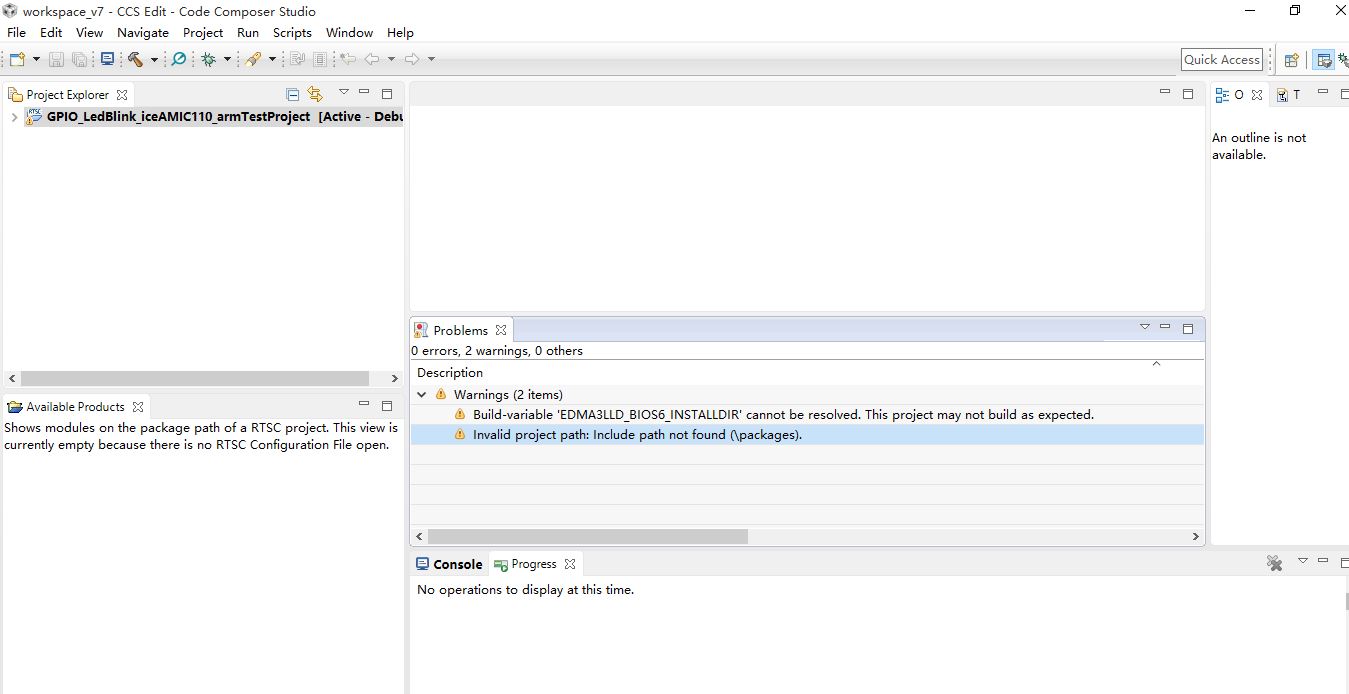Maximize the Project Explorer panel

(387, 93)
